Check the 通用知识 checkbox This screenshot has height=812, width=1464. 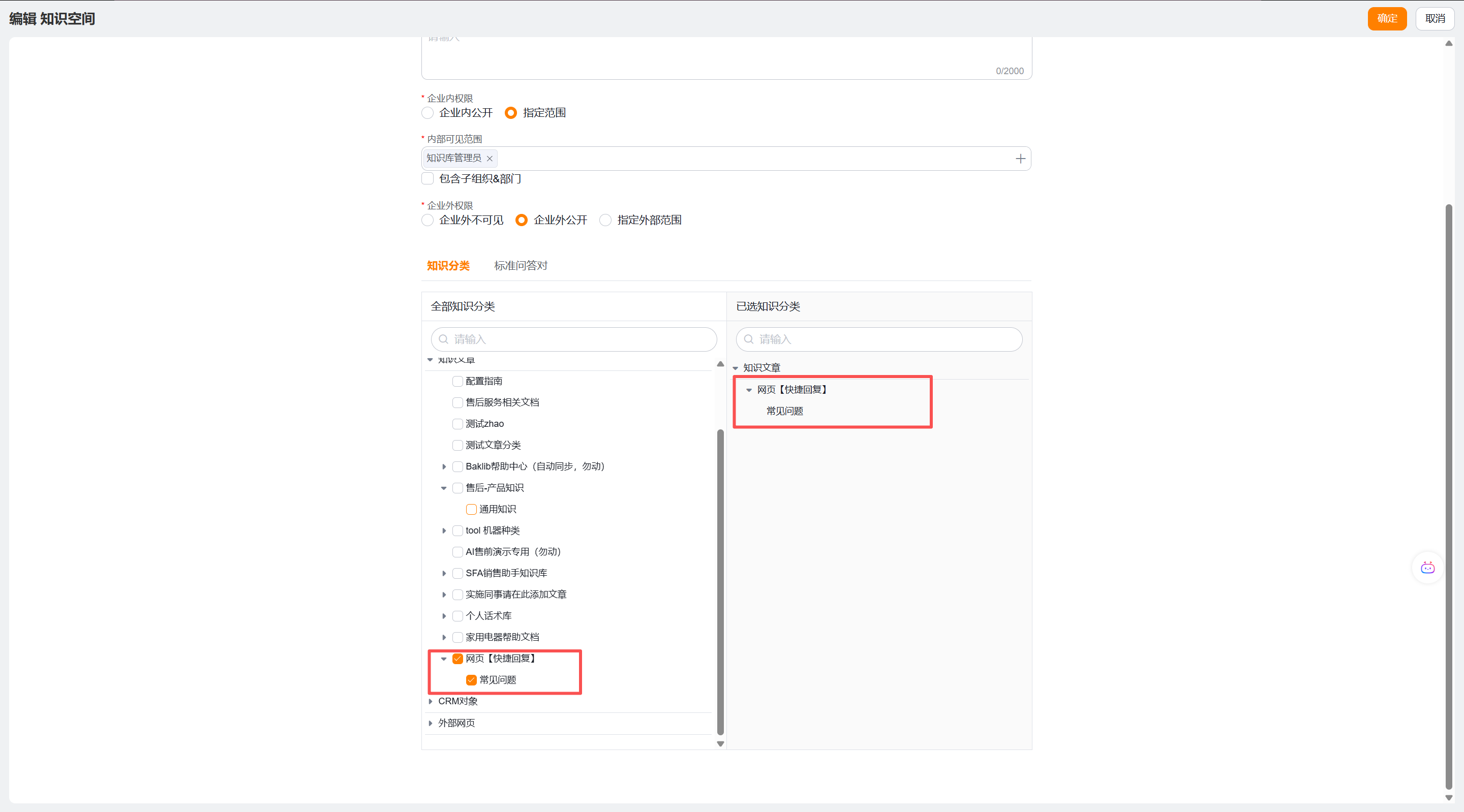[x=471, y=509]
